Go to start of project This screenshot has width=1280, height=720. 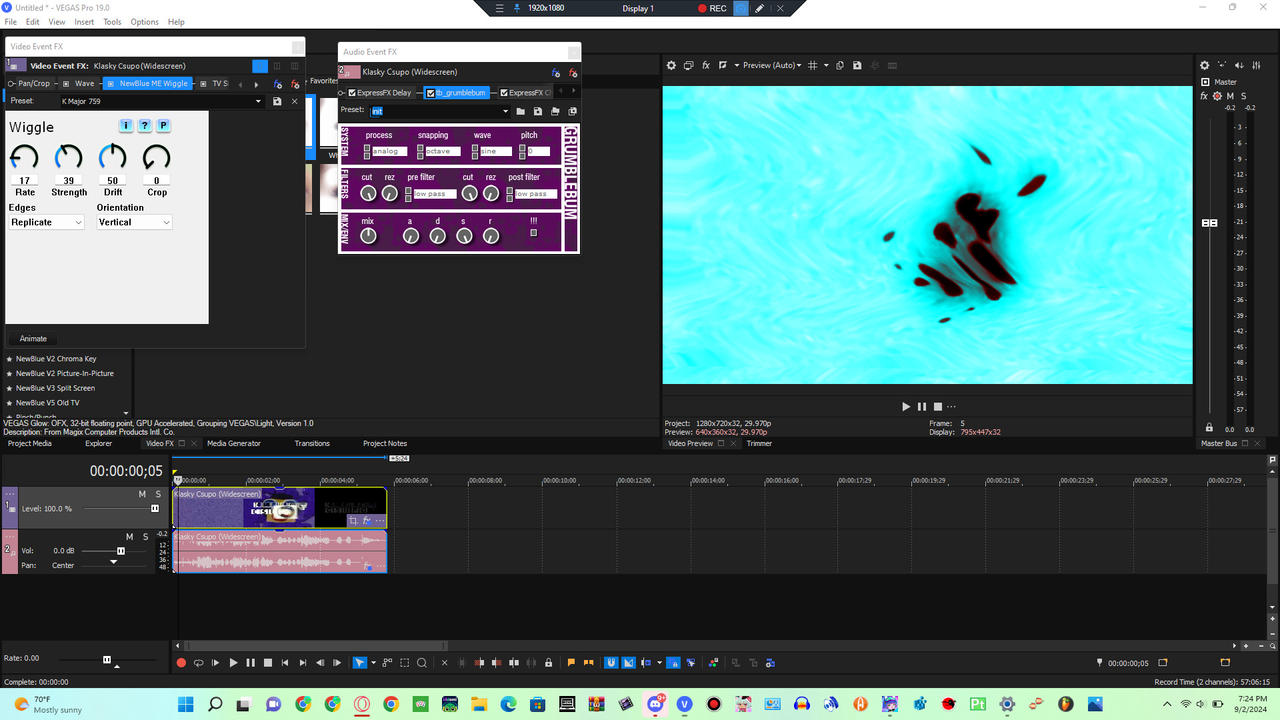point(285,662)
